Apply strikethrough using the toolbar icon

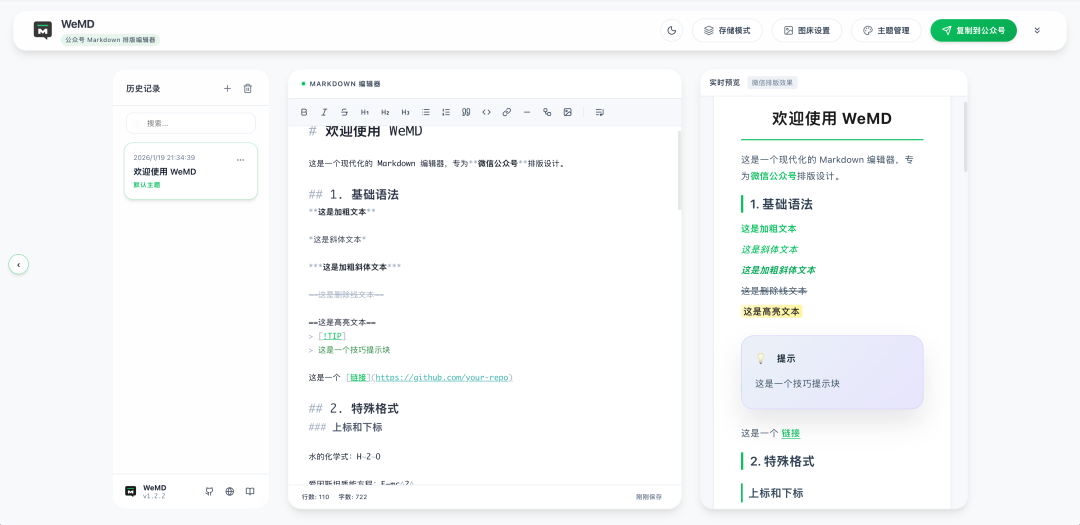344,112
